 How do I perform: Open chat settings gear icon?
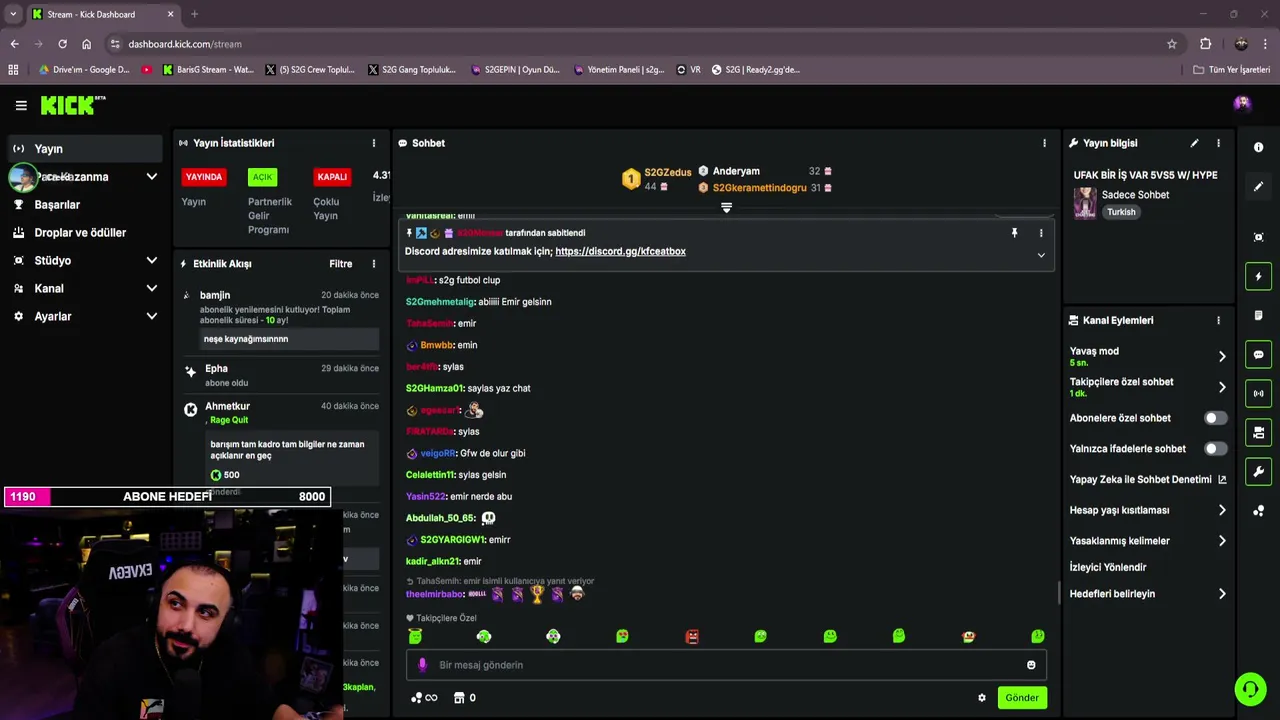(981, 698)
